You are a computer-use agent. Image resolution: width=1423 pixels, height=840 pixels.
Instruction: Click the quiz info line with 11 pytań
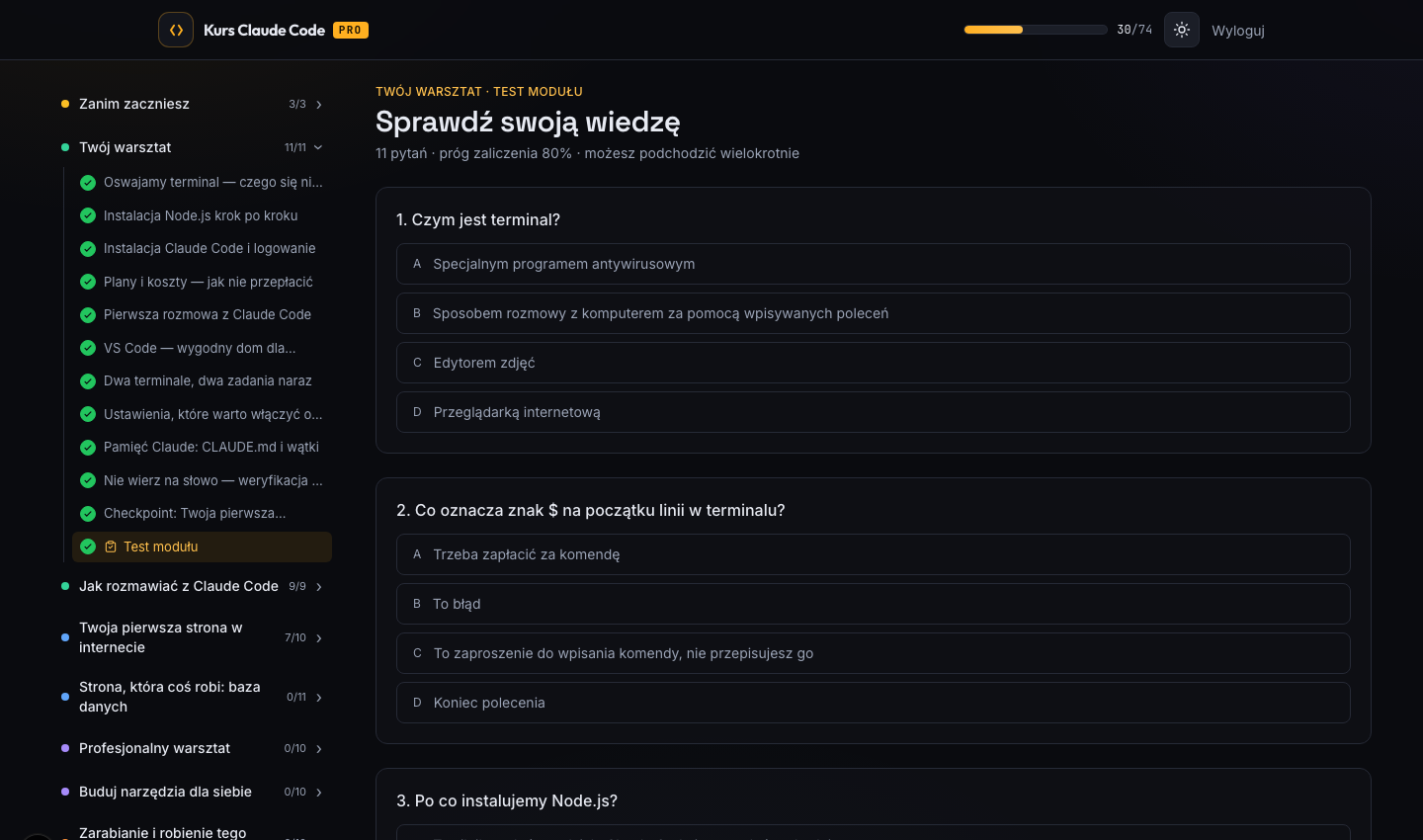point(587,153)
